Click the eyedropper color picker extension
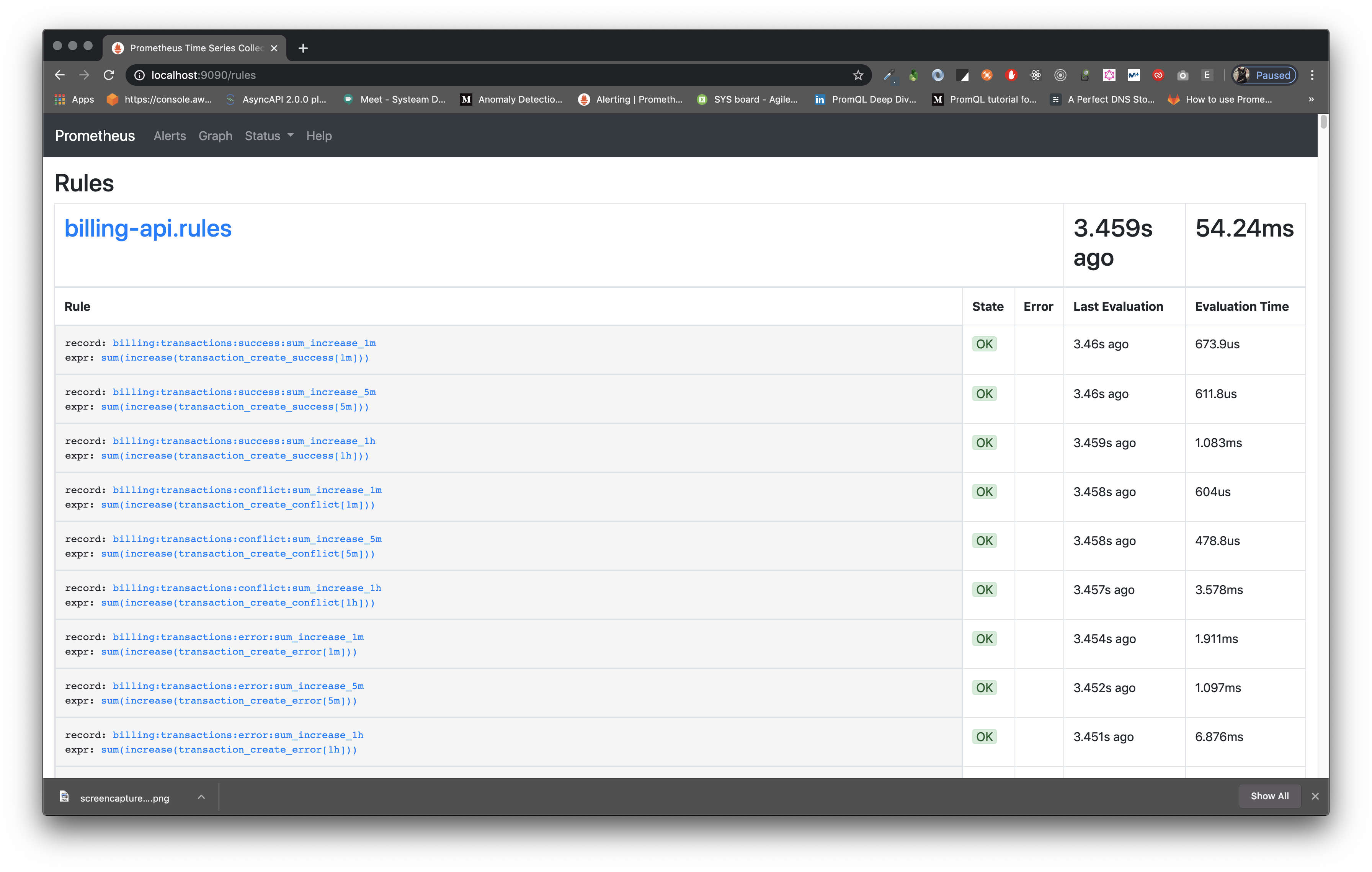The height and width of the screenshot is (872, 1372). click(x=889, y=75)
